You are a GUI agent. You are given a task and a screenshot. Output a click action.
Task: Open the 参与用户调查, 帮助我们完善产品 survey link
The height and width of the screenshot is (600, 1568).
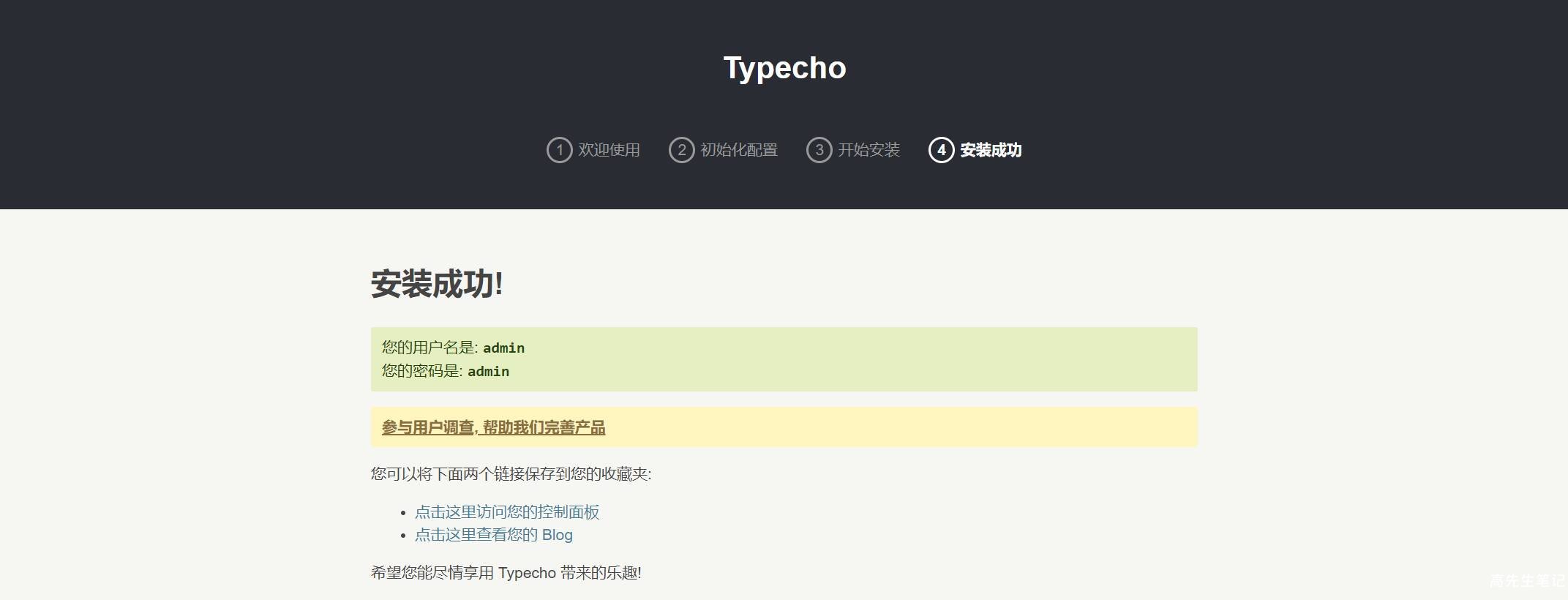coord(493,427)
